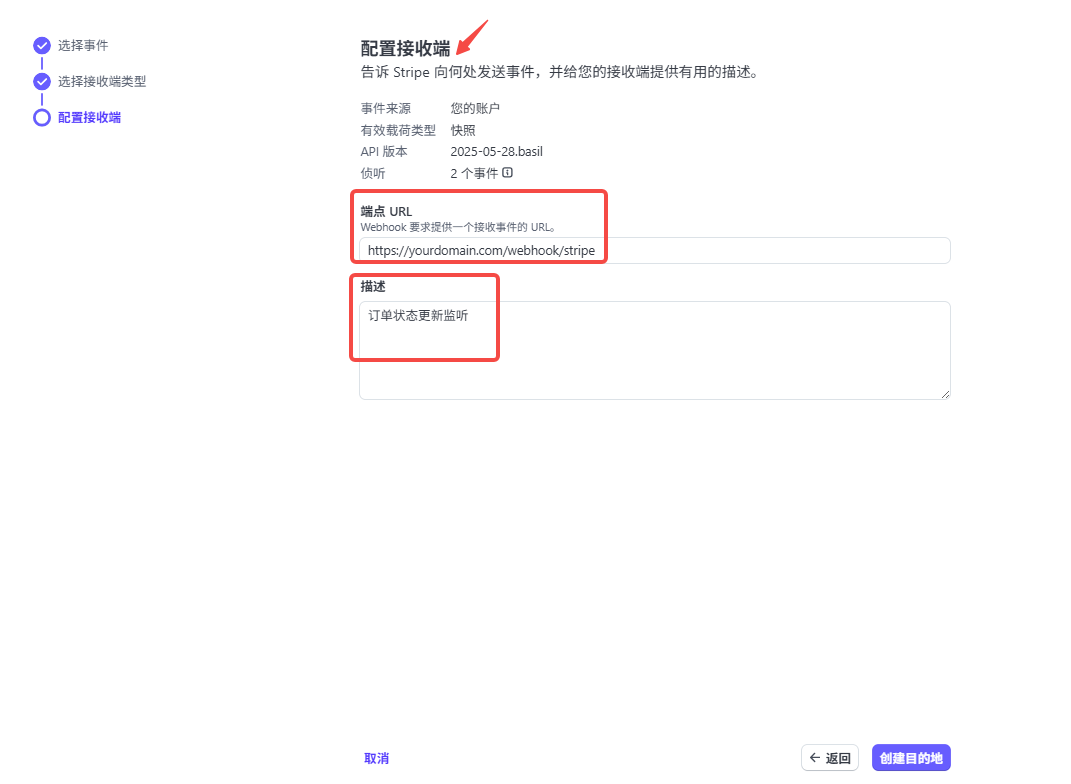Click the 端点 URL input field
This screenshot has height=784, width=1071.
pyautogui.click(x=655, y=250)
